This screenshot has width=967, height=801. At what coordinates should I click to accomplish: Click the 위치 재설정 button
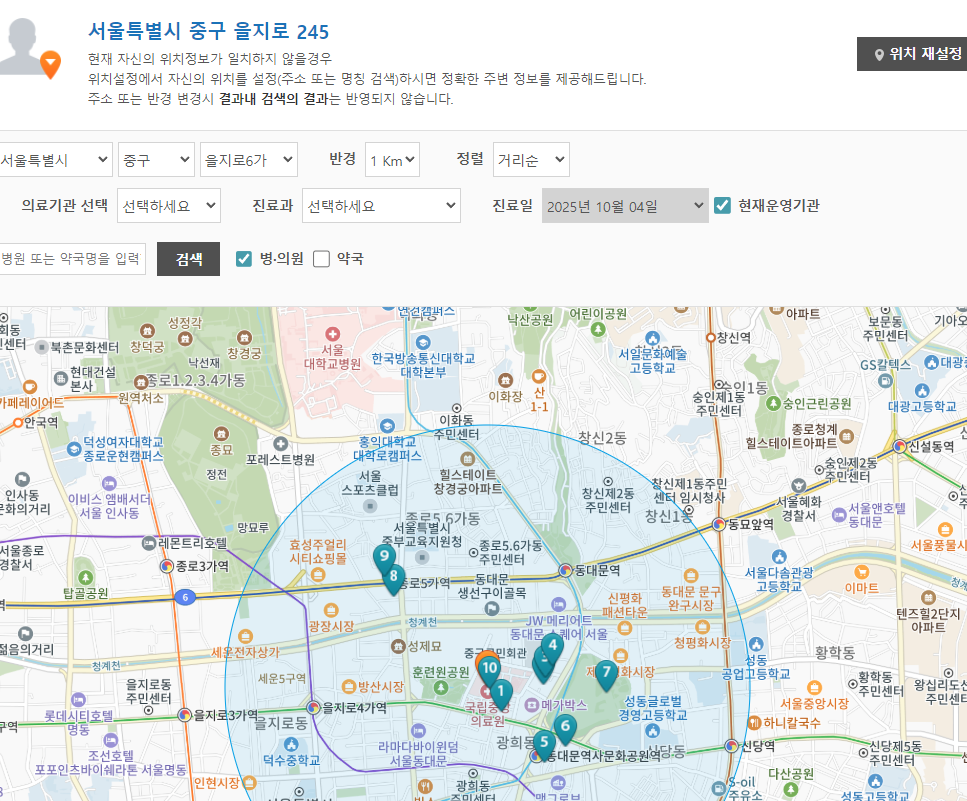pyautogui.click(x=911, y=54)
